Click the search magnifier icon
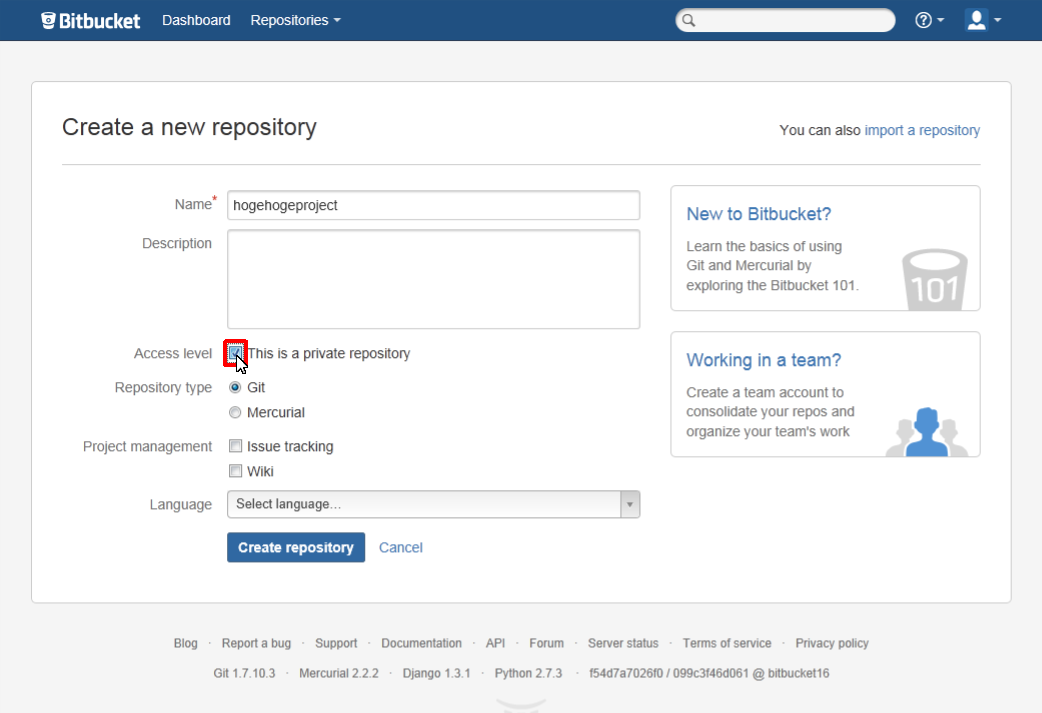Screen dimensions: 1042x713 (x=688, y=21)
